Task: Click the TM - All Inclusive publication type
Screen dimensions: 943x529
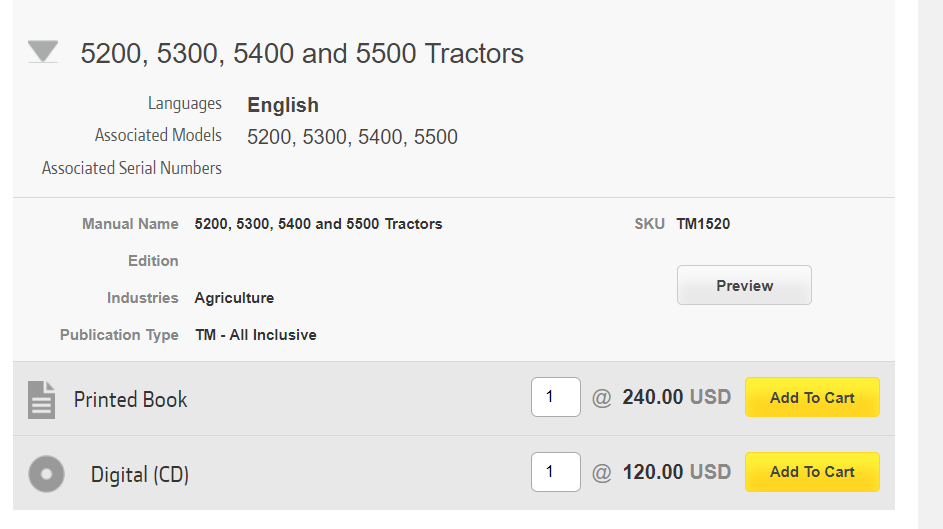Action: point(255,335)
